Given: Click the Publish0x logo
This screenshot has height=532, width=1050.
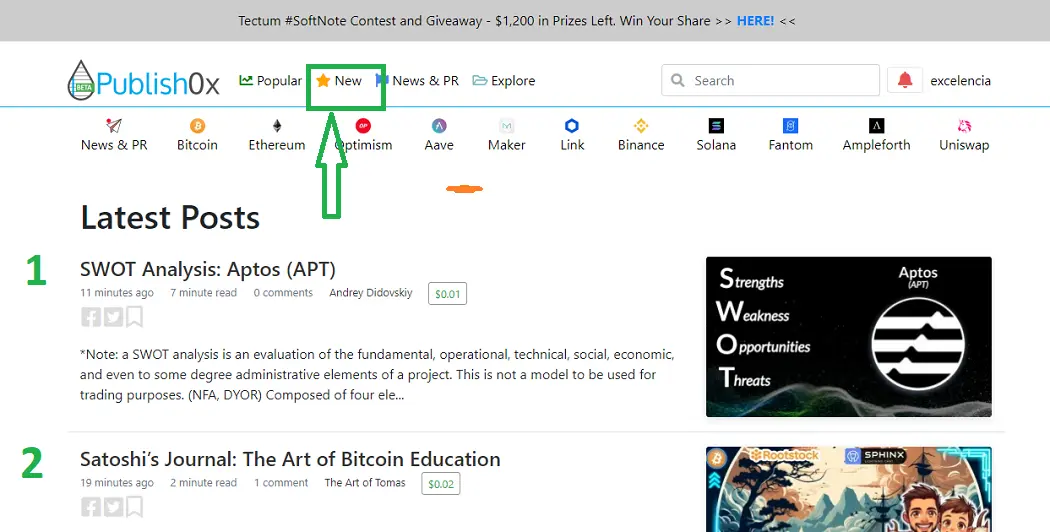Looking at the screenshot, I should point(143,80).
